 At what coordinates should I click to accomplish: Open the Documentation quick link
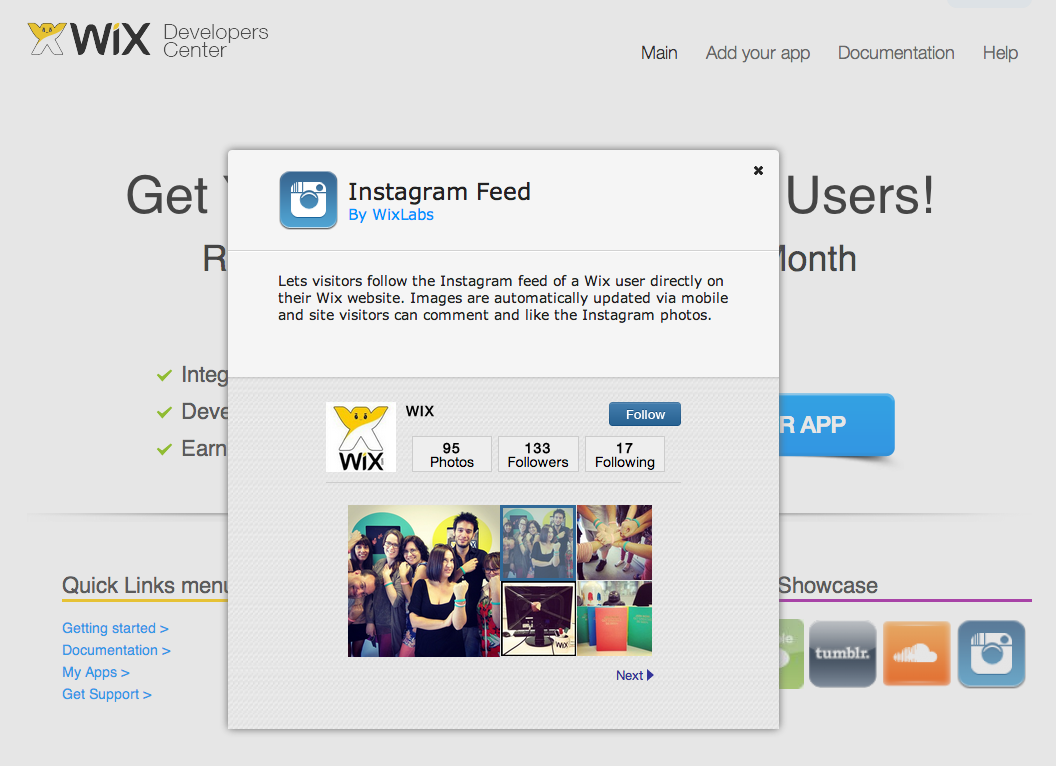coord(117,650)
